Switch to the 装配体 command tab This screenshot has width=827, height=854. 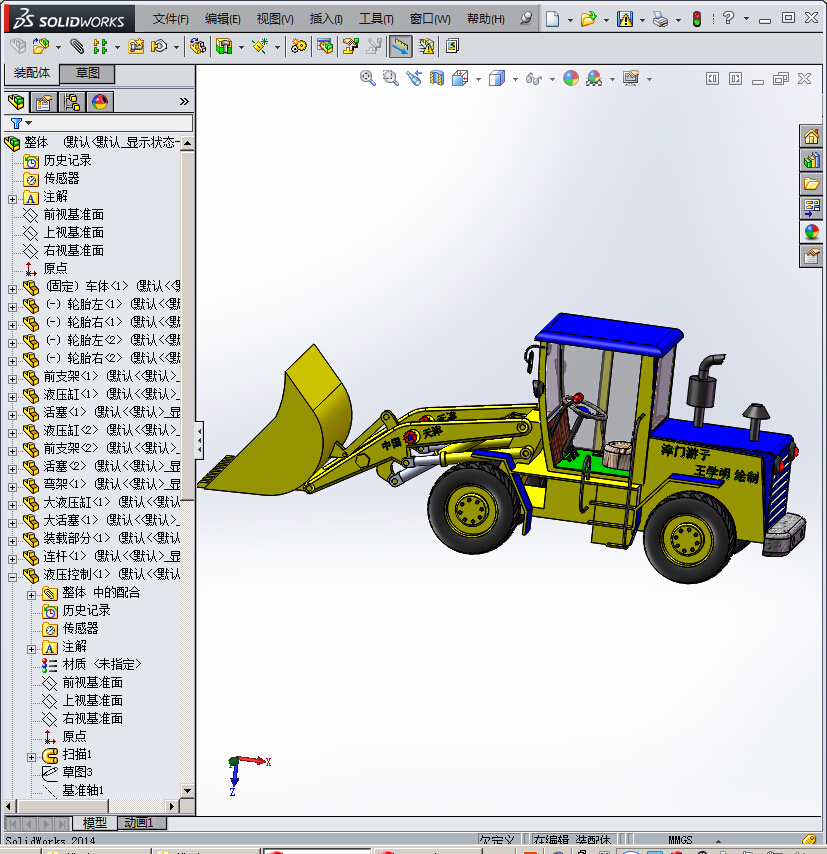(32, 73)
